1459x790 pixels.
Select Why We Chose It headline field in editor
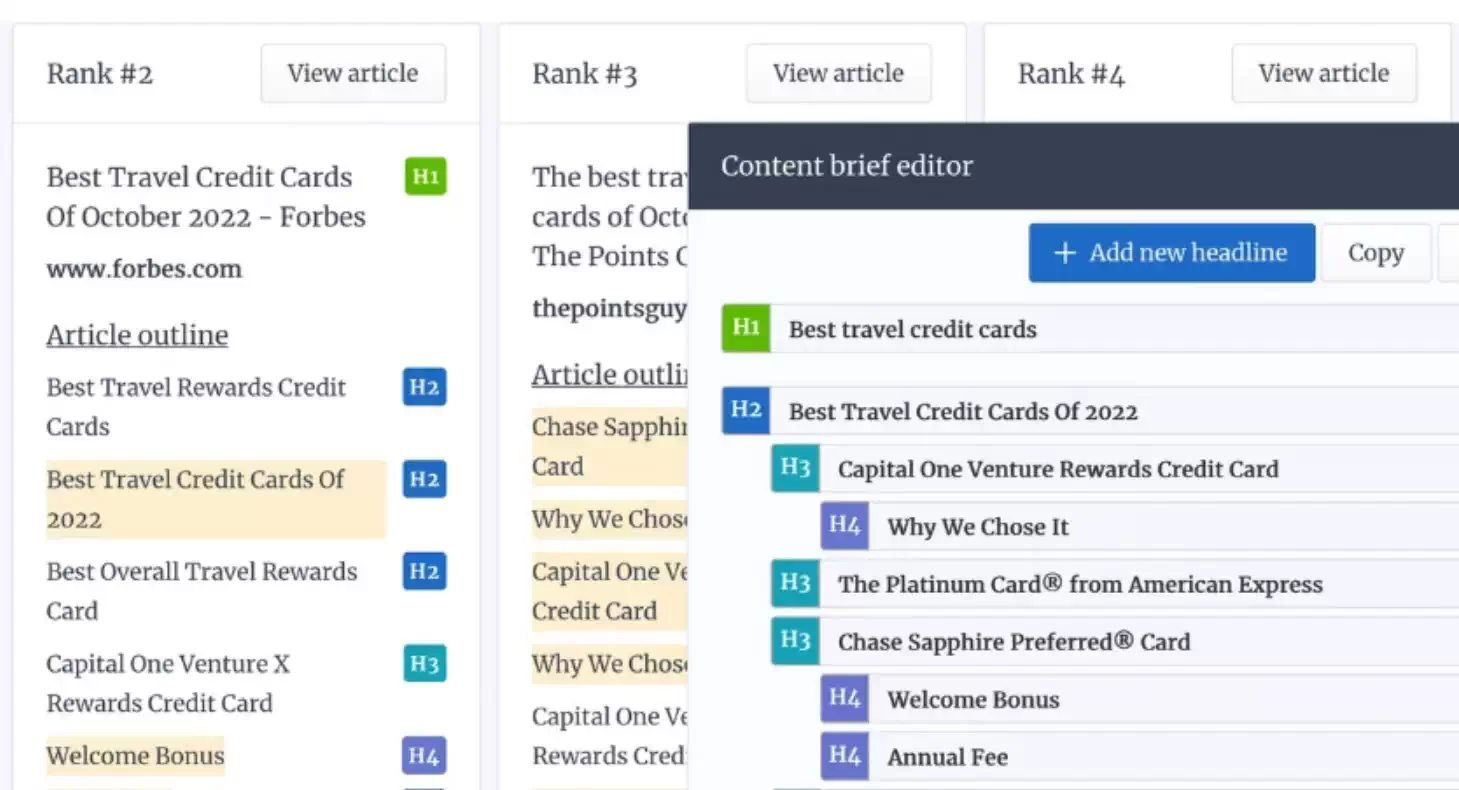pos(1164,526)
